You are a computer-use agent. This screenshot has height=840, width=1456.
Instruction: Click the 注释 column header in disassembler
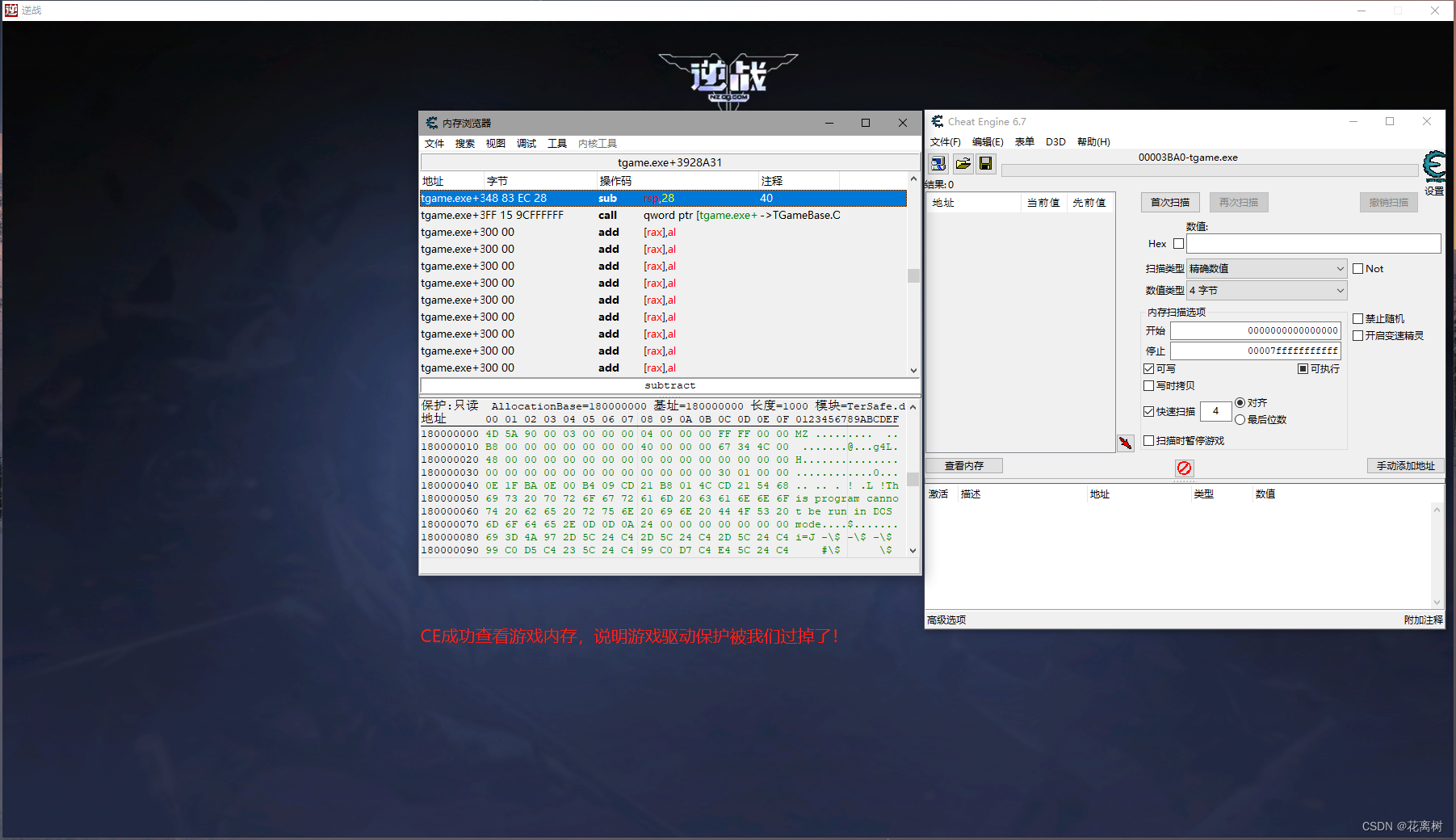coord(799,181)
